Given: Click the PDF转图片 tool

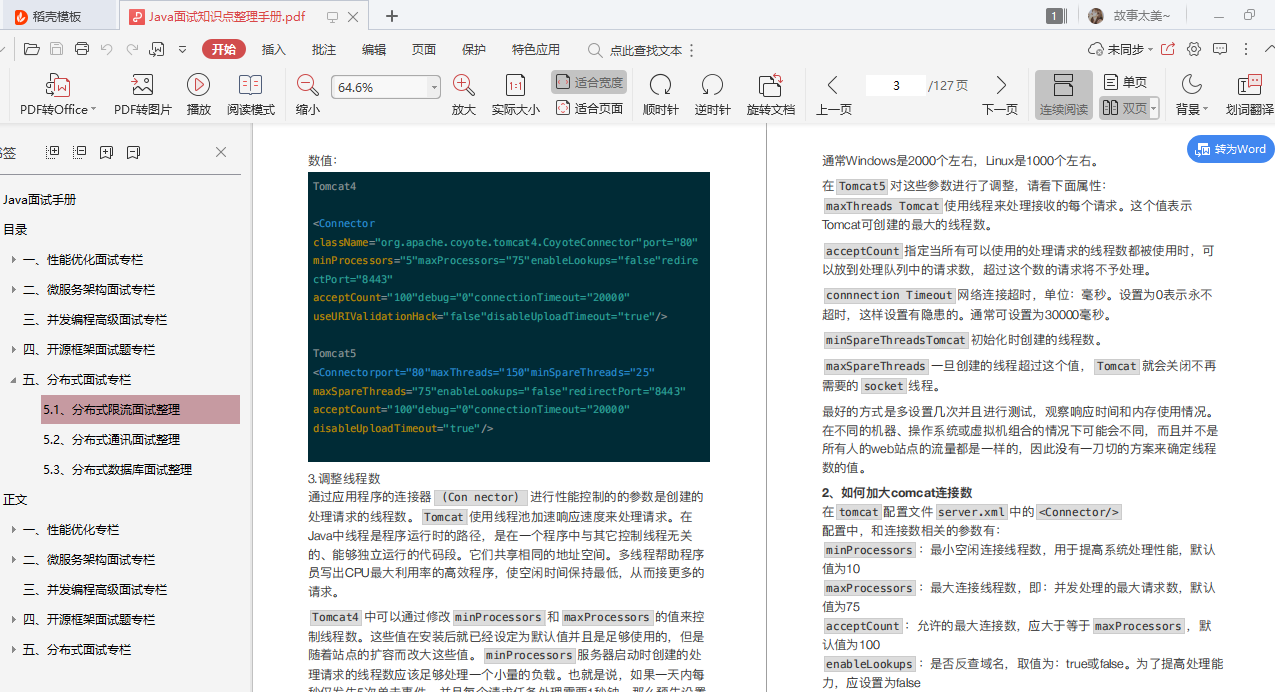Looking at the screenshot, I should coord(143,96).
